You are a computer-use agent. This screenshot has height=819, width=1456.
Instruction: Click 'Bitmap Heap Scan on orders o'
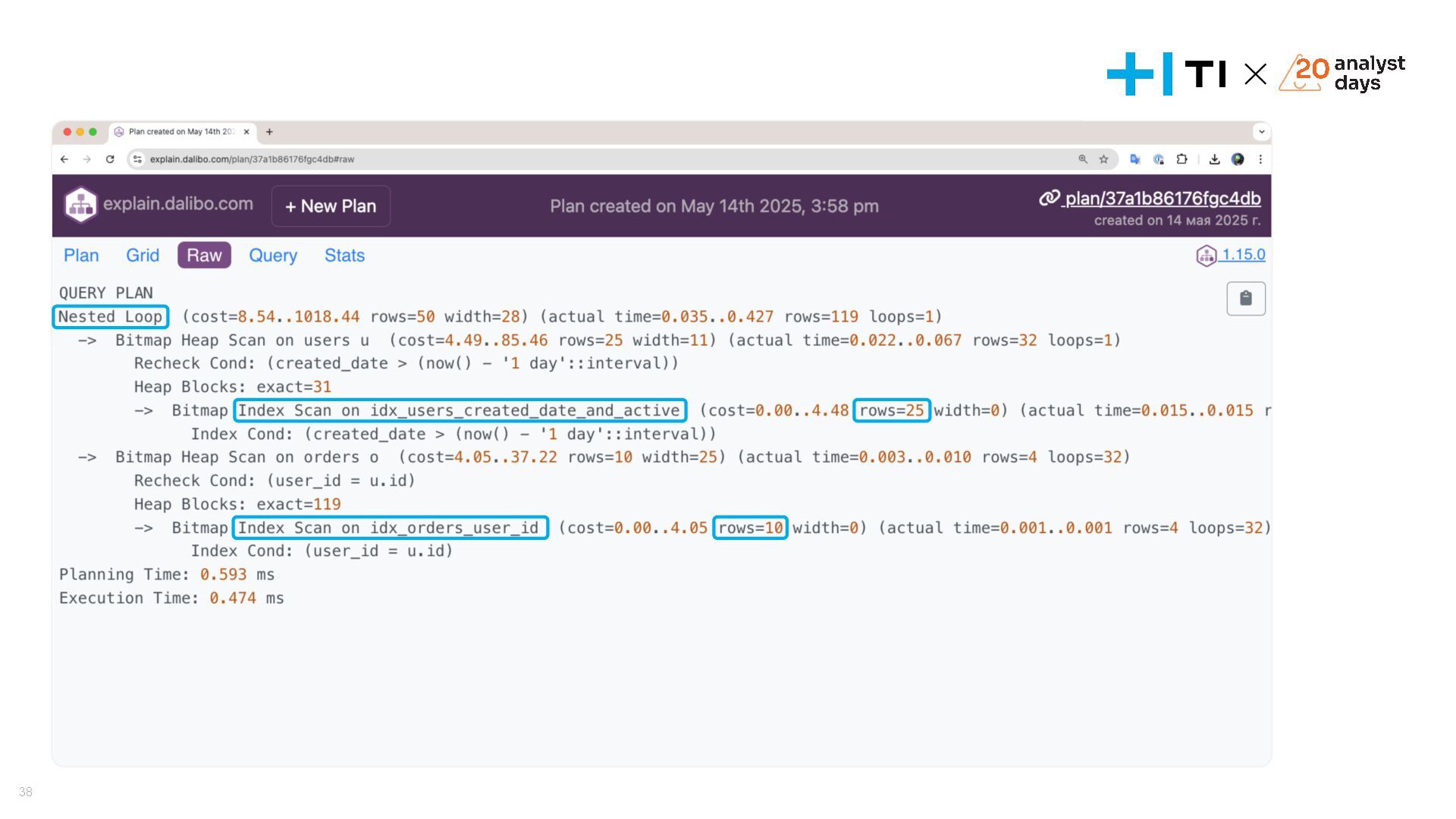click(246, 457)
